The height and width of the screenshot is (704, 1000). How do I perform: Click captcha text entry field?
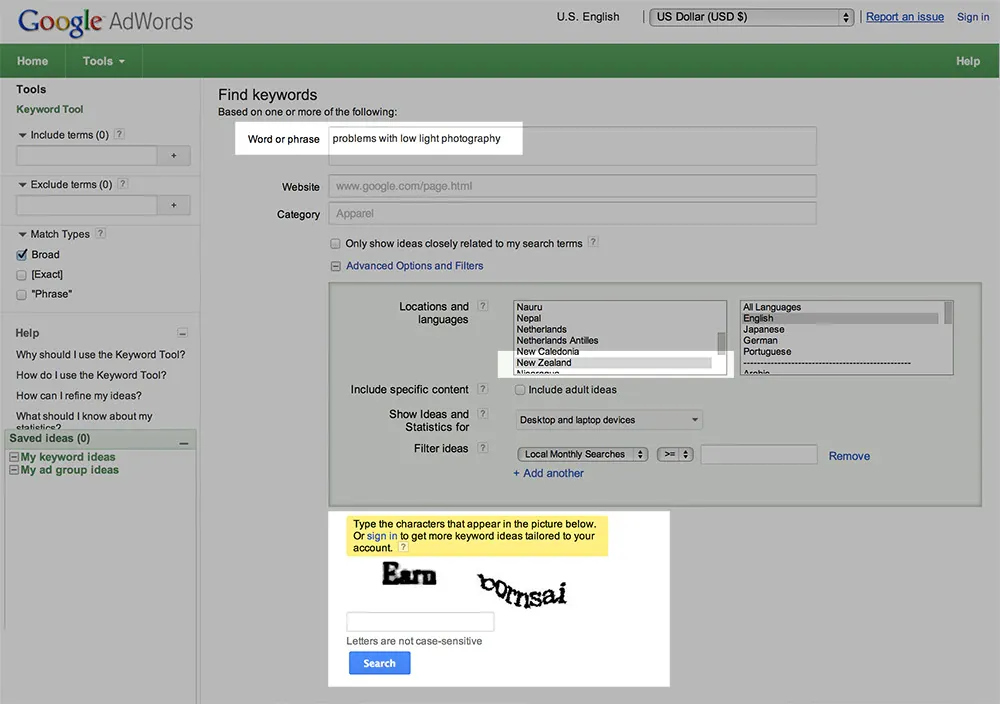click(420, 622)
